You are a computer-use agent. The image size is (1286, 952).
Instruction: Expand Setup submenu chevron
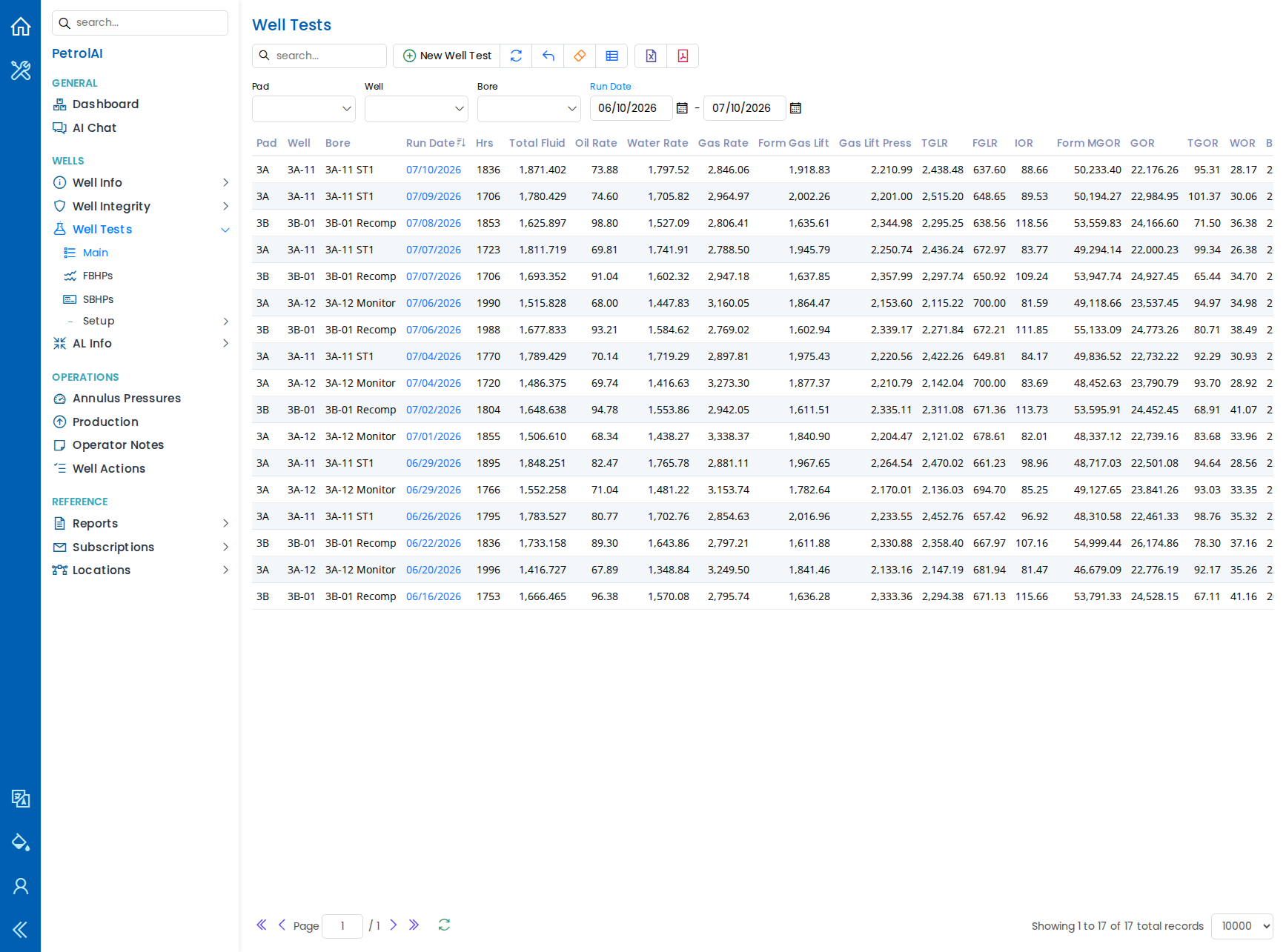click(225, 322)
